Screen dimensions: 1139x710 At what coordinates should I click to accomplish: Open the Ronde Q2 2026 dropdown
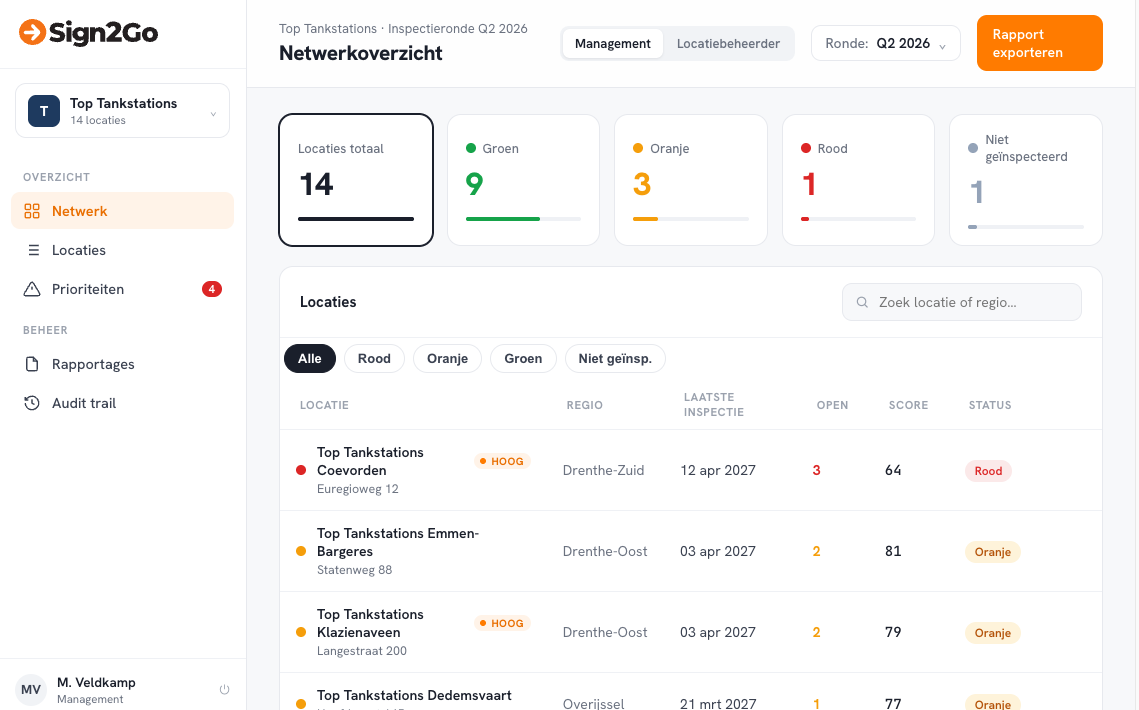(x=885, y=44)
